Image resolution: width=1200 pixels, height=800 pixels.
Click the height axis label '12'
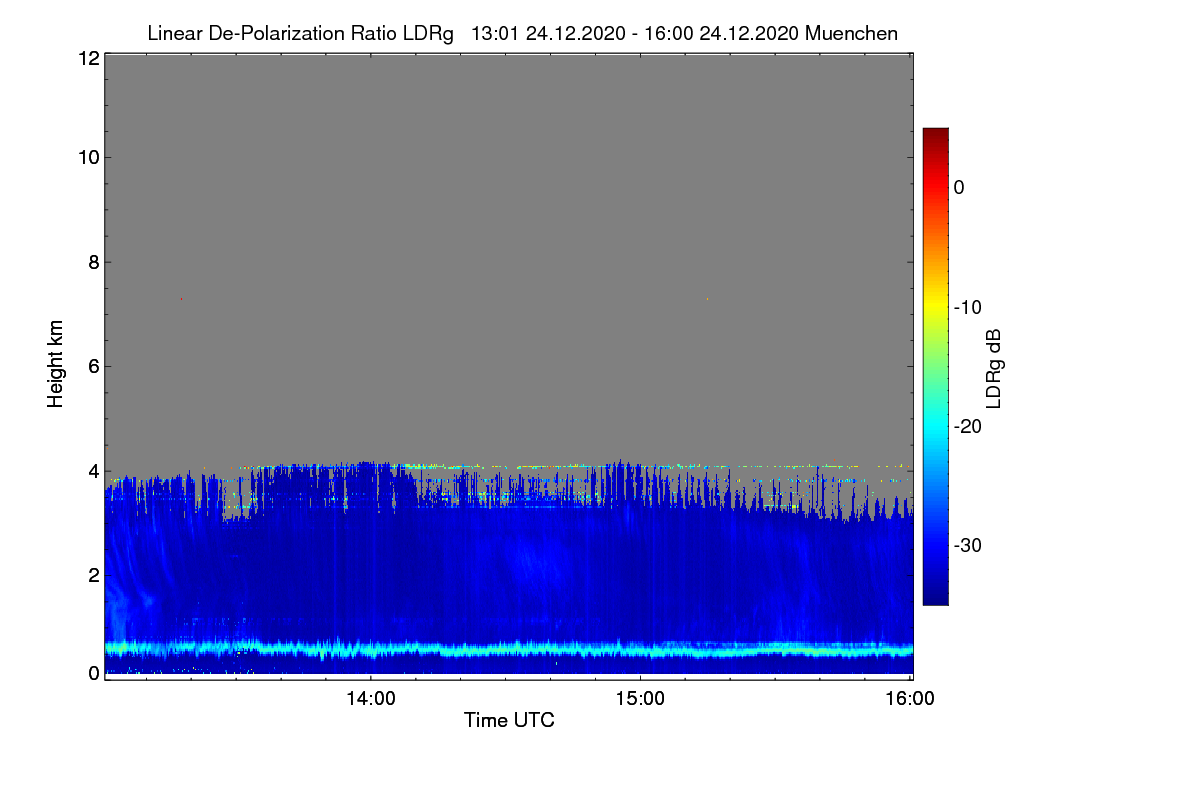(x=87, y=58)
